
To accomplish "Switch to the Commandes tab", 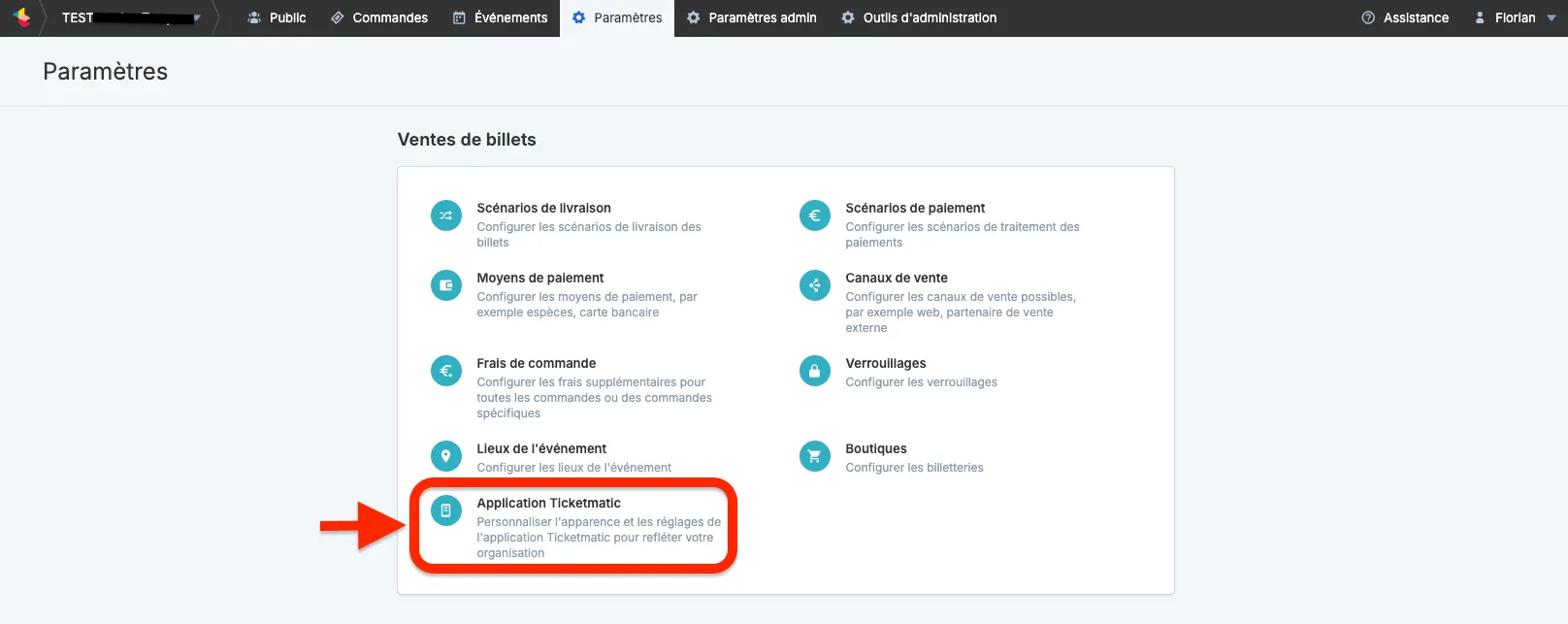I will coord(379,17).
